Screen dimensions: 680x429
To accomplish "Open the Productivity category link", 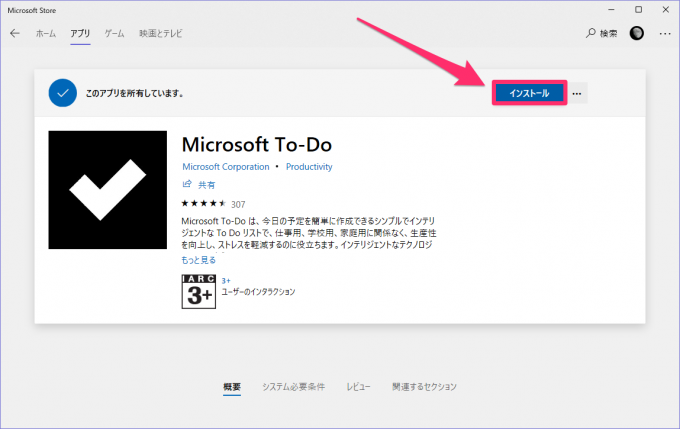I will [x=309, y=167].
